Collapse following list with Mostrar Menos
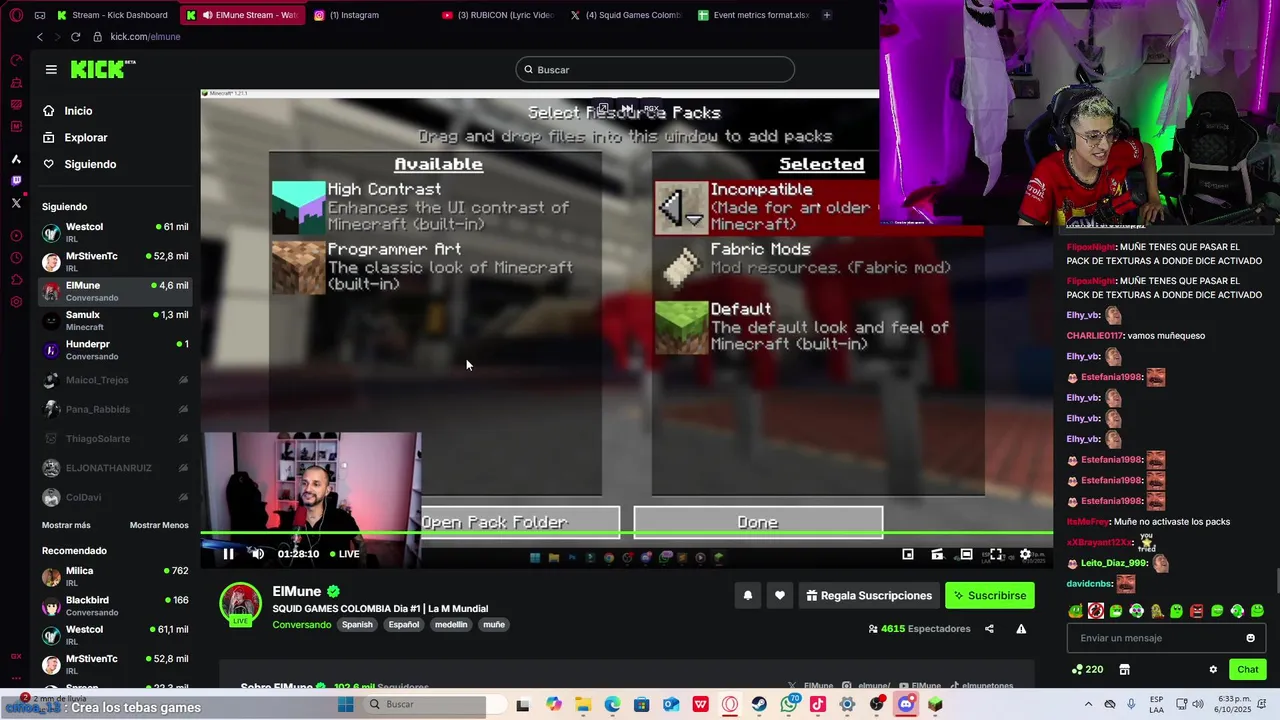Image resolution: width=1280 pixels, height=720 pixels. 159,525
